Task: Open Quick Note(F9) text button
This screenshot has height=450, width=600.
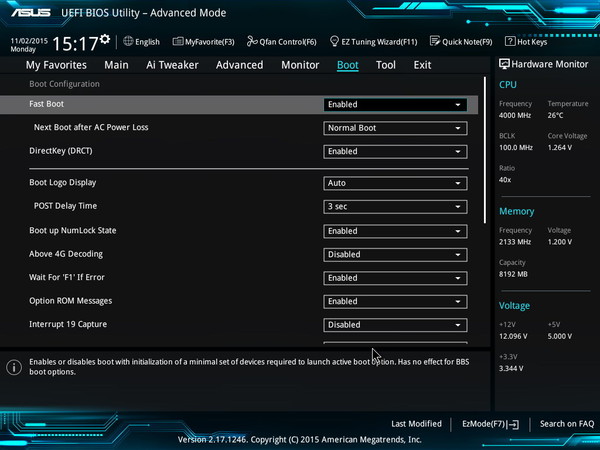Action: 467,42
